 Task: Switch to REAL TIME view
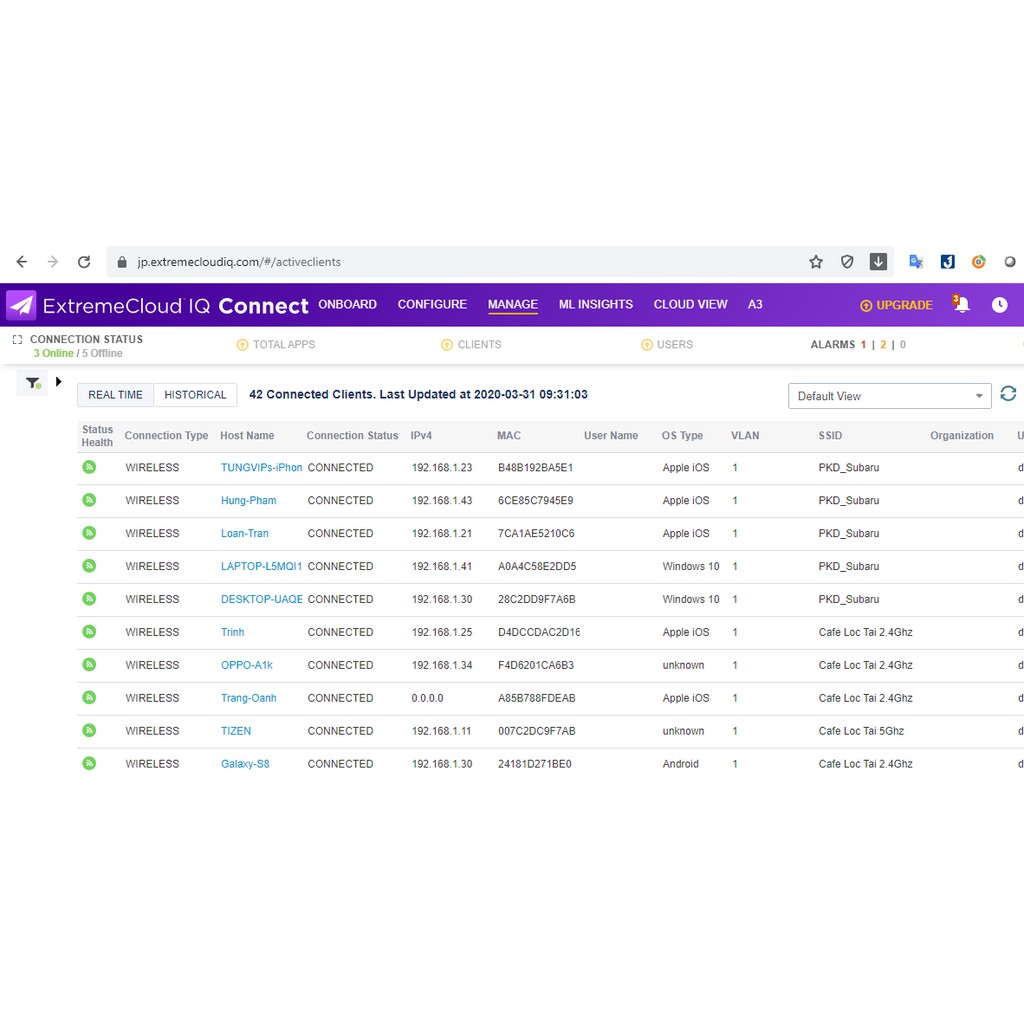[x=116, y=395]
